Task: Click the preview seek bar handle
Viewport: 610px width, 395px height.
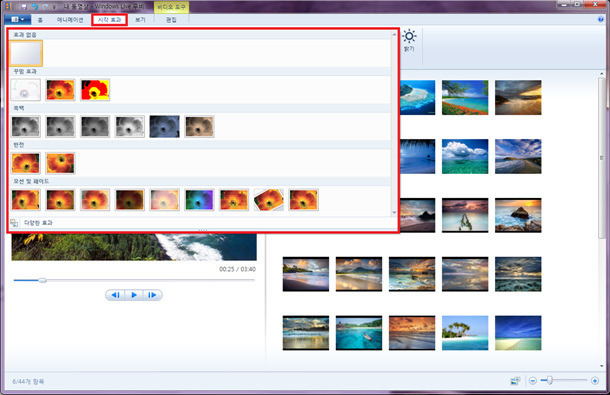Action: 42,280
